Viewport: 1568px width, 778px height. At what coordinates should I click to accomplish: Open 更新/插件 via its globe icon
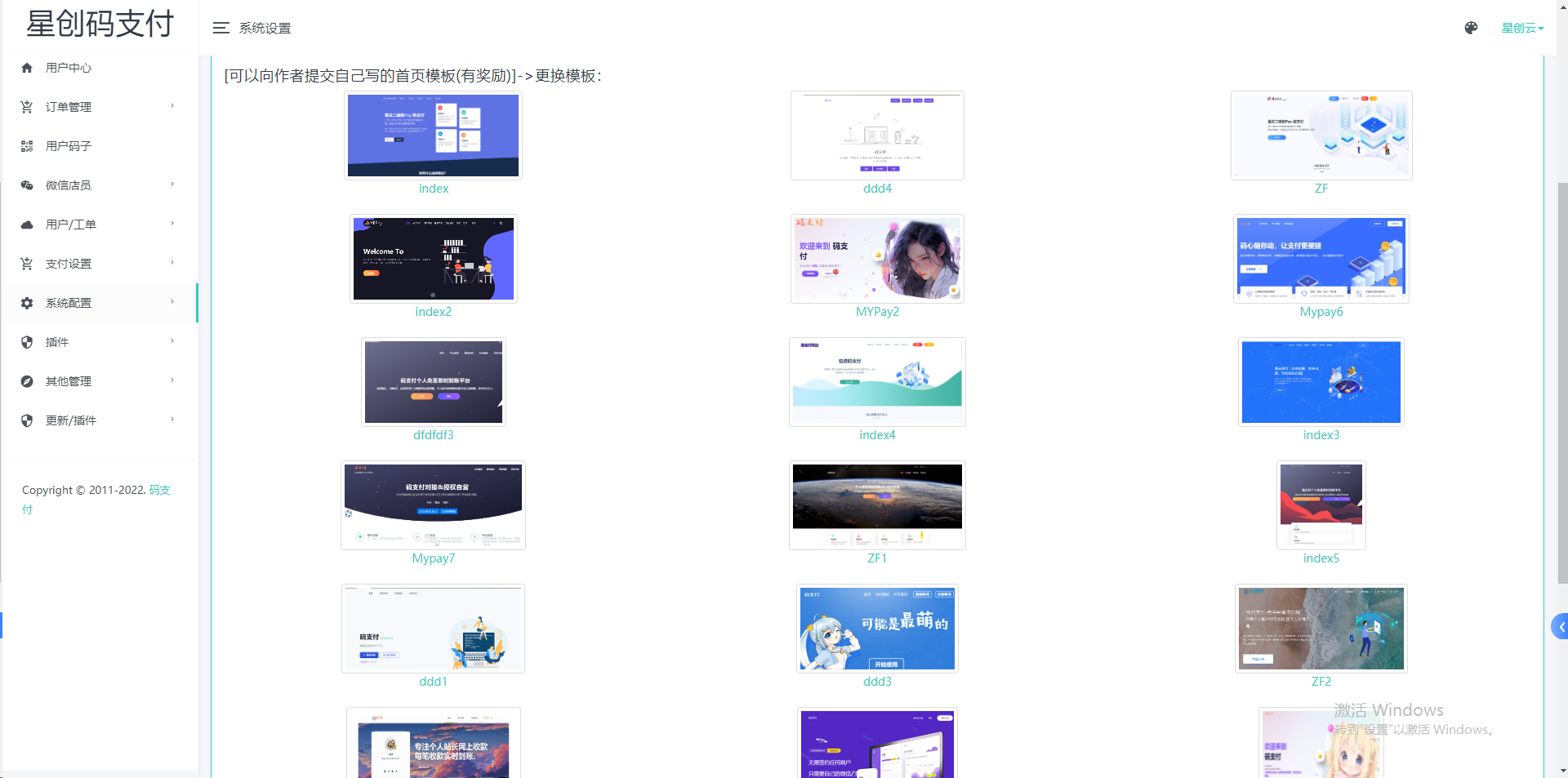click(27, 420)
